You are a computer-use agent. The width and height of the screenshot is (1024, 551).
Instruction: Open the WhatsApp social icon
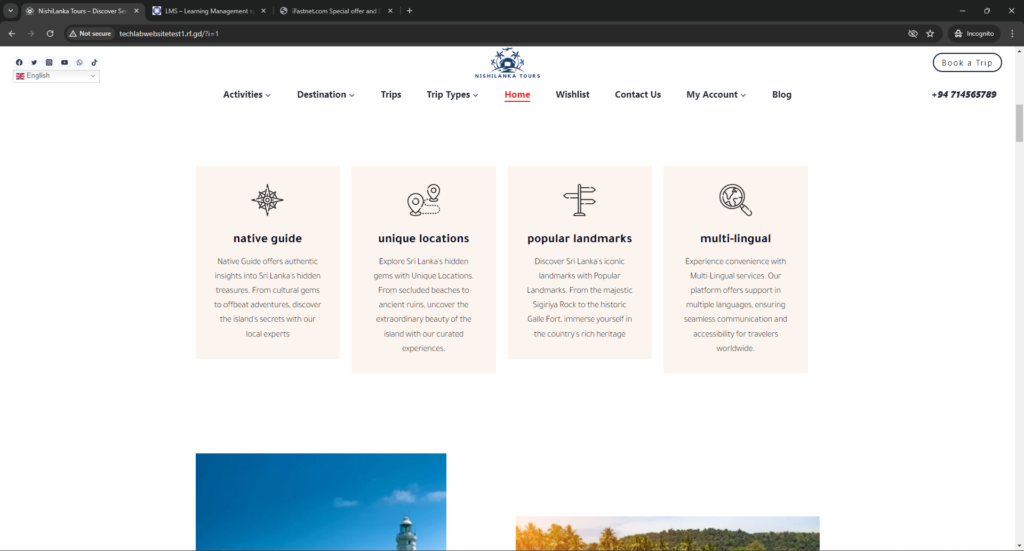click(x=80, y=62)
